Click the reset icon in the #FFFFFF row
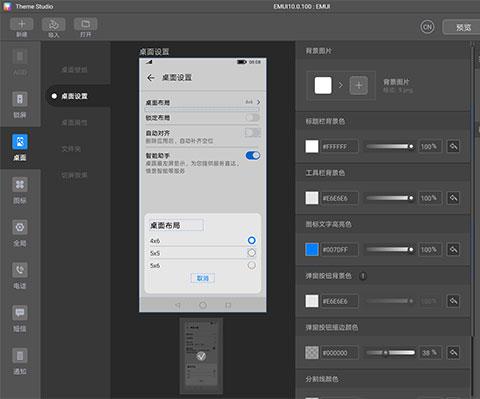480x399 pixels. (453, 146)
